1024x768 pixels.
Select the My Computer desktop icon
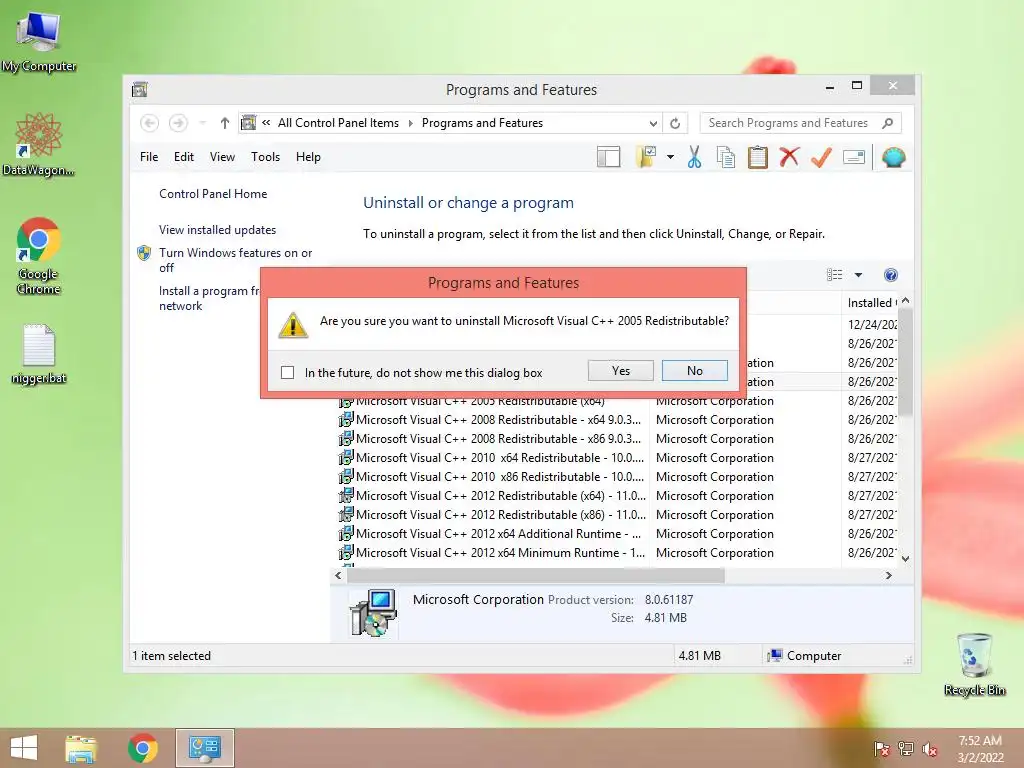(x=39, y=42)
